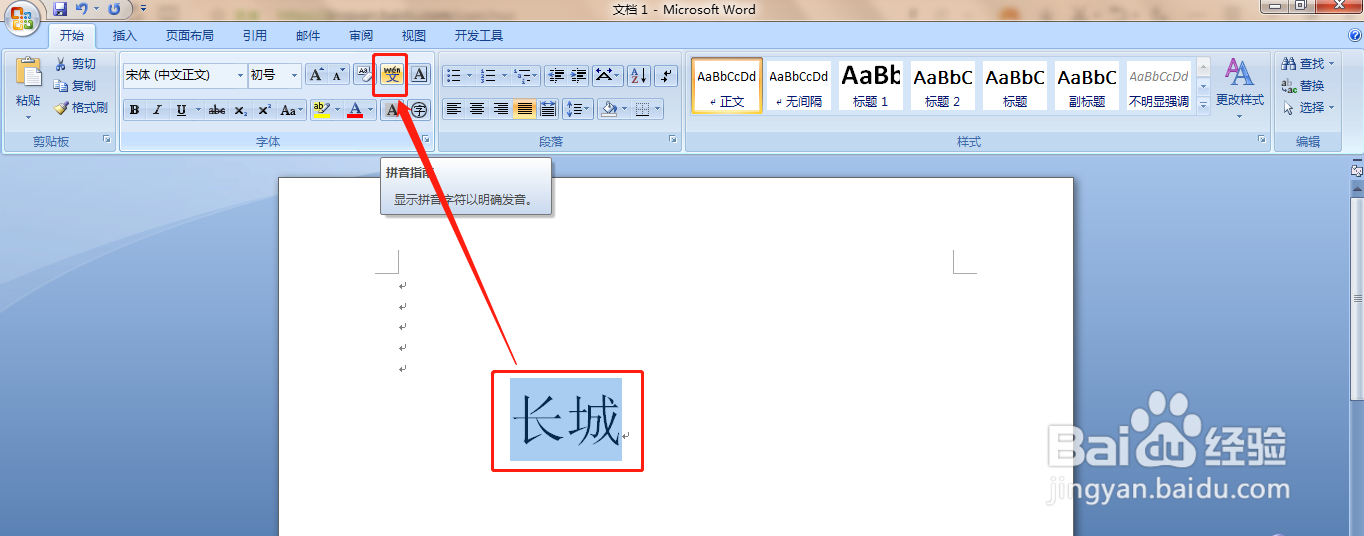Click the Shrink Font icon

(x=338, y=75)
